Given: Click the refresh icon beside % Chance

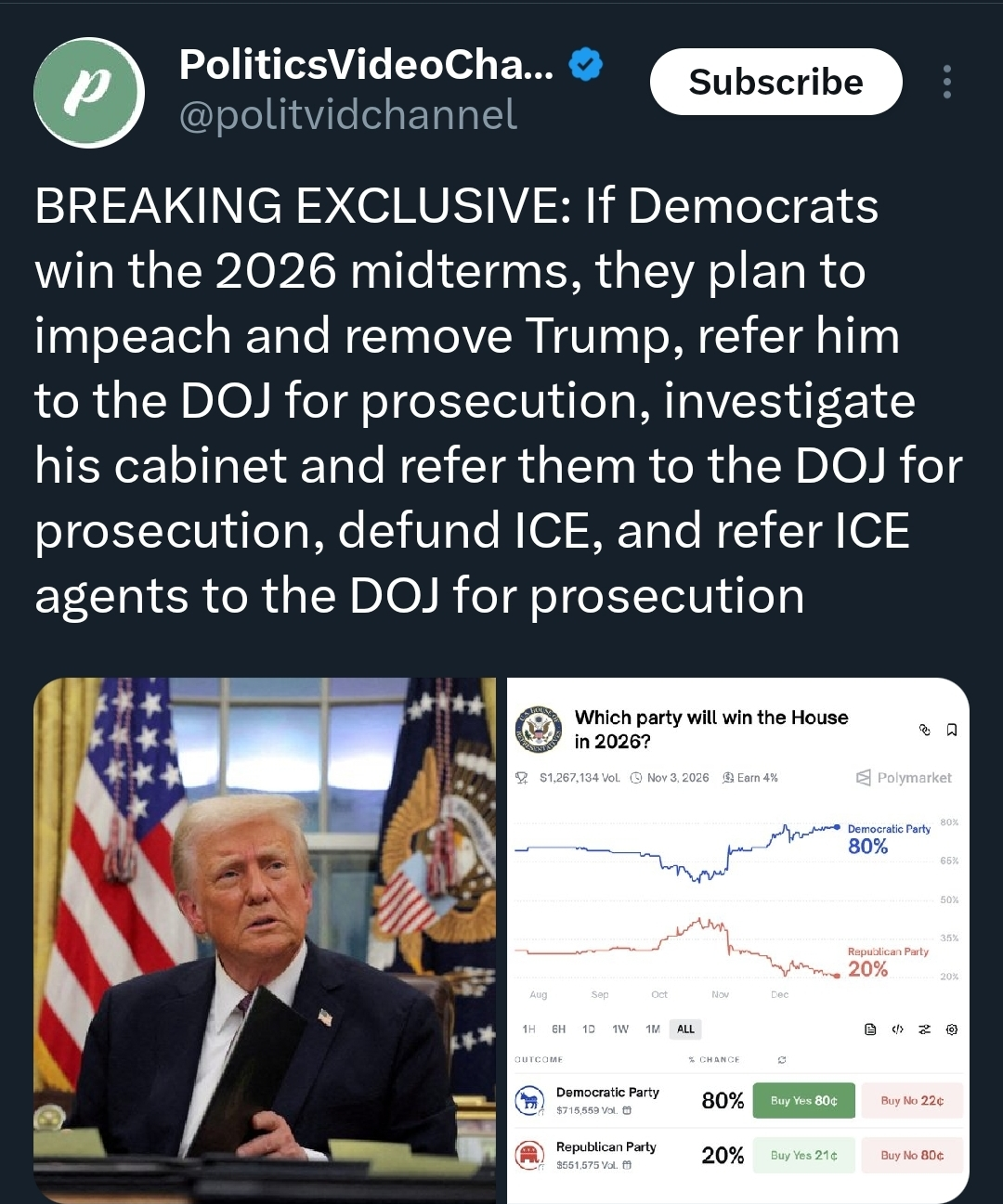Looking at the screenshot, I should (782, 1059).
